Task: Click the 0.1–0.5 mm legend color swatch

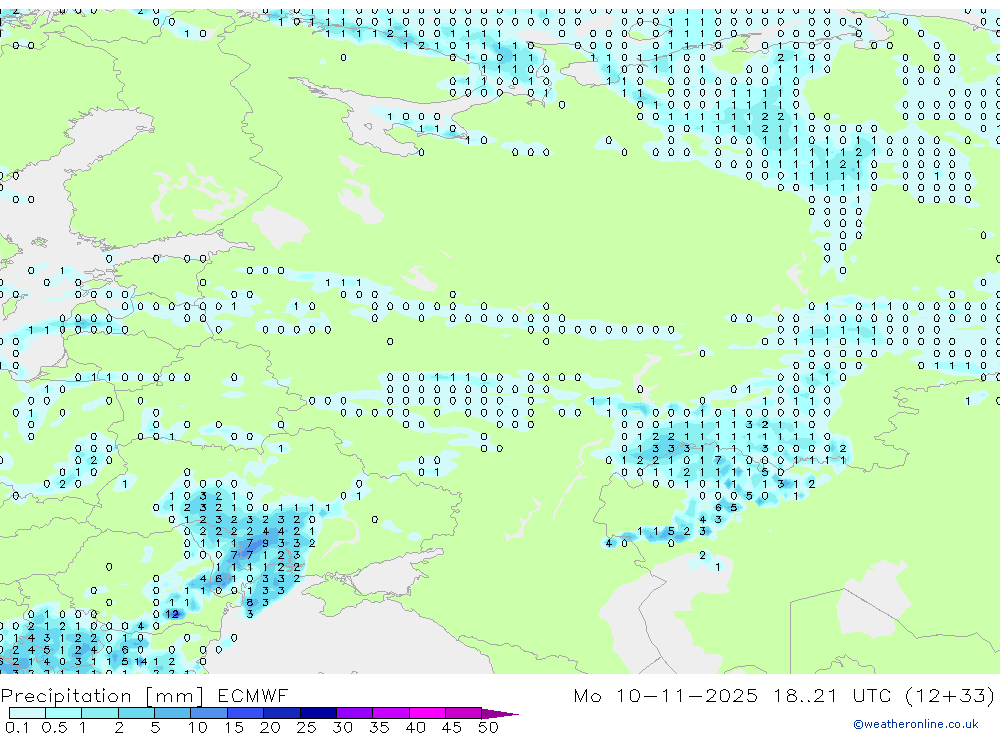Action: 27,713
